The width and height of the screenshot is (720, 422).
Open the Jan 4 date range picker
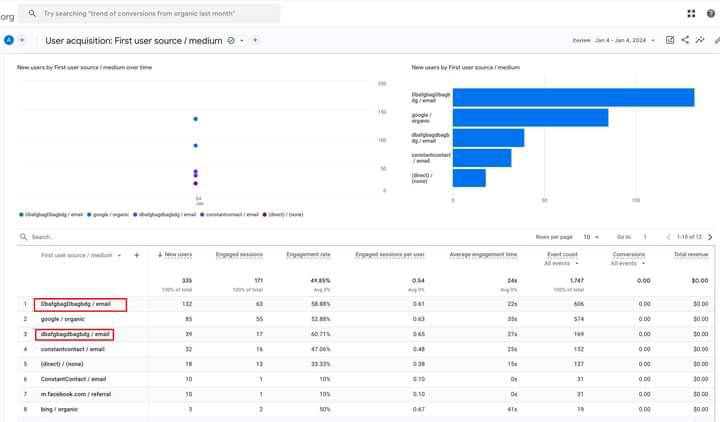tap(614, 40)
